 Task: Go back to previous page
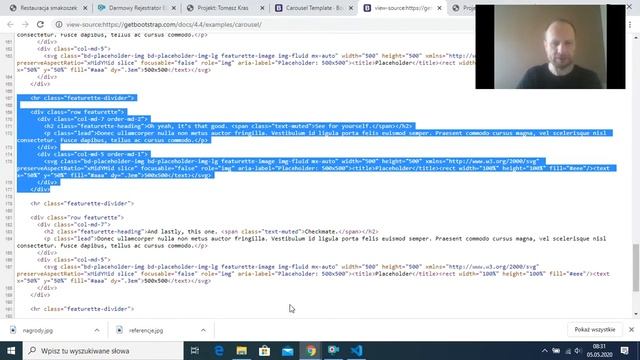point(11,24)
